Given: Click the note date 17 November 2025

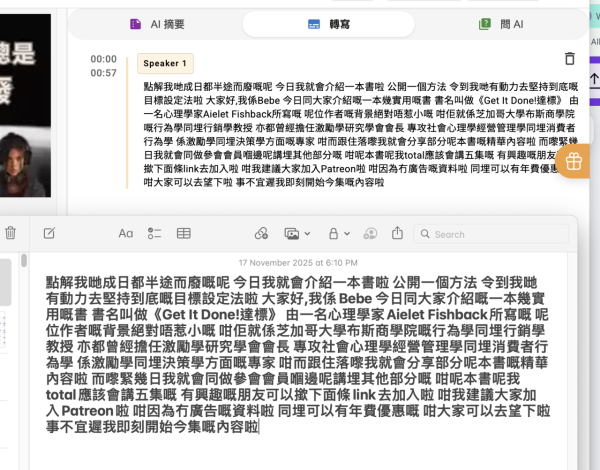Looking at the screenshot, I should coord(298,263).
